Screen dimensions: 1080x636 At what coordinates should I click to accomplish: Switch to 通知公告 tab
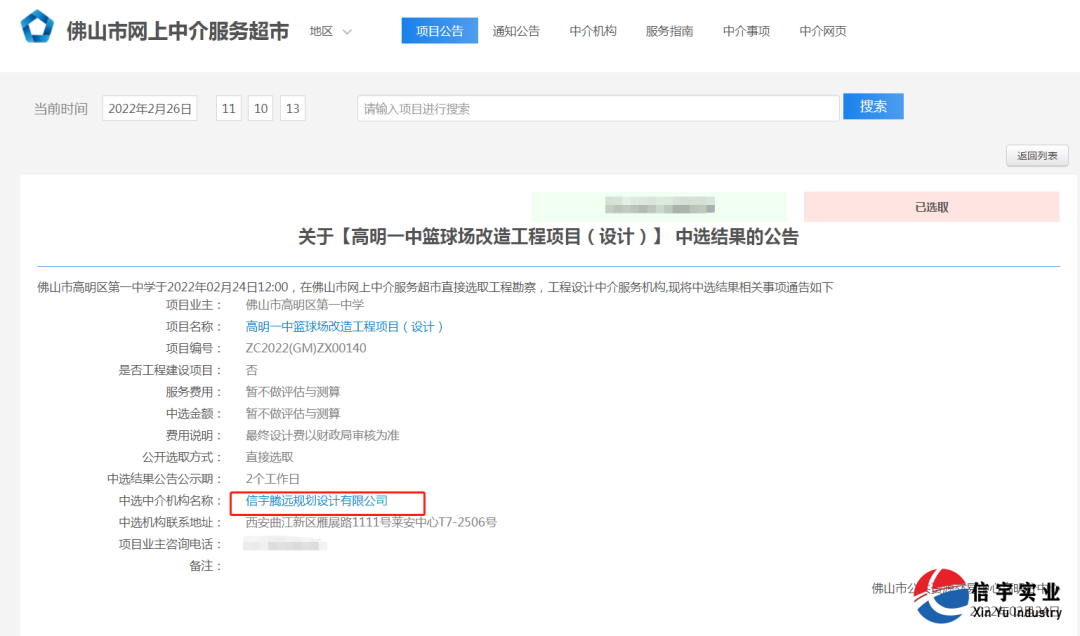516,31
